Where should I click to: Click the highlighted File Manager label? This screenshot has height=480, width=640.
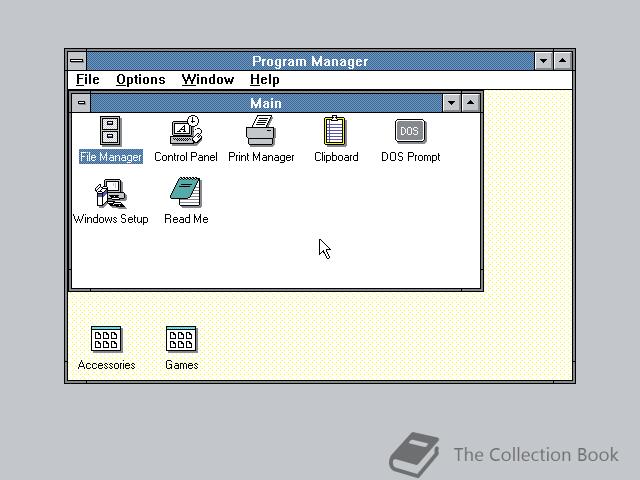pyautogui.click(x=111, y=157)
